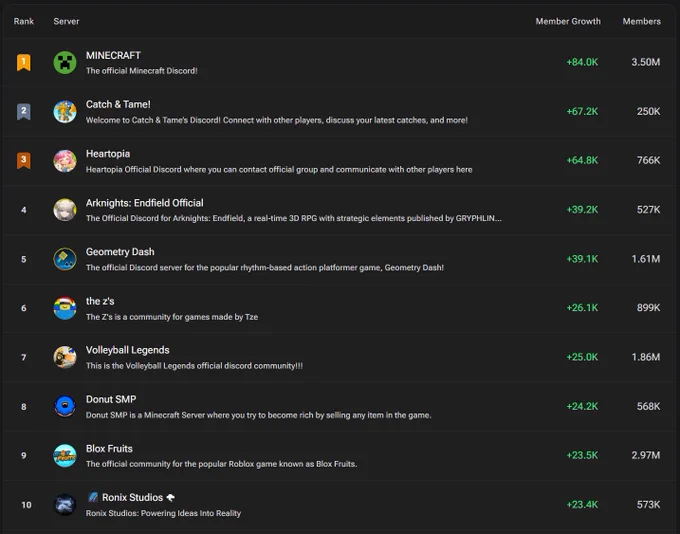680x534 pixels.
Task: Click the 3.50M members count
Action: tap(646, 62)
